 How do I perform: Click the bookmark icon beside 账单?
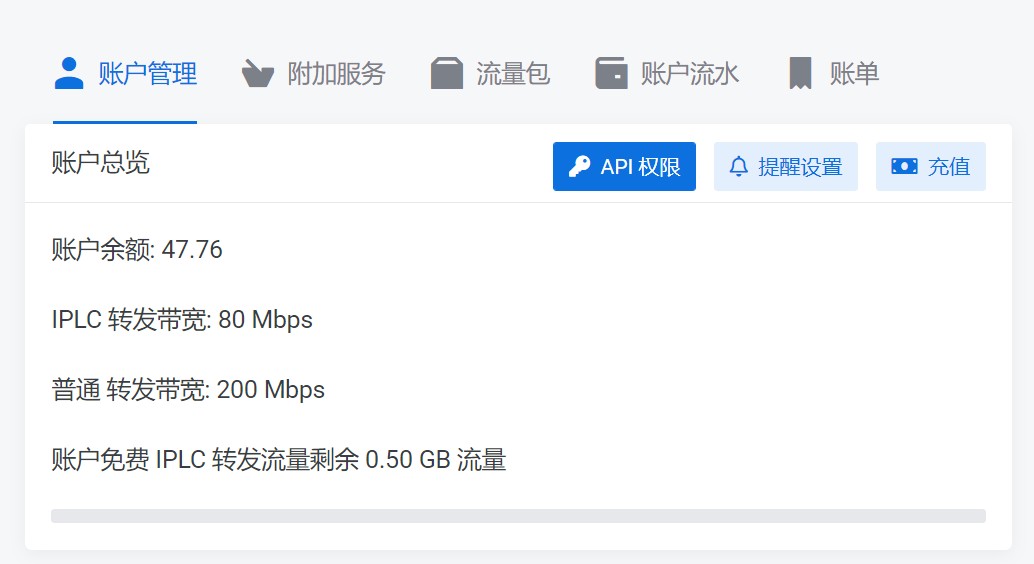click(801, 73)
